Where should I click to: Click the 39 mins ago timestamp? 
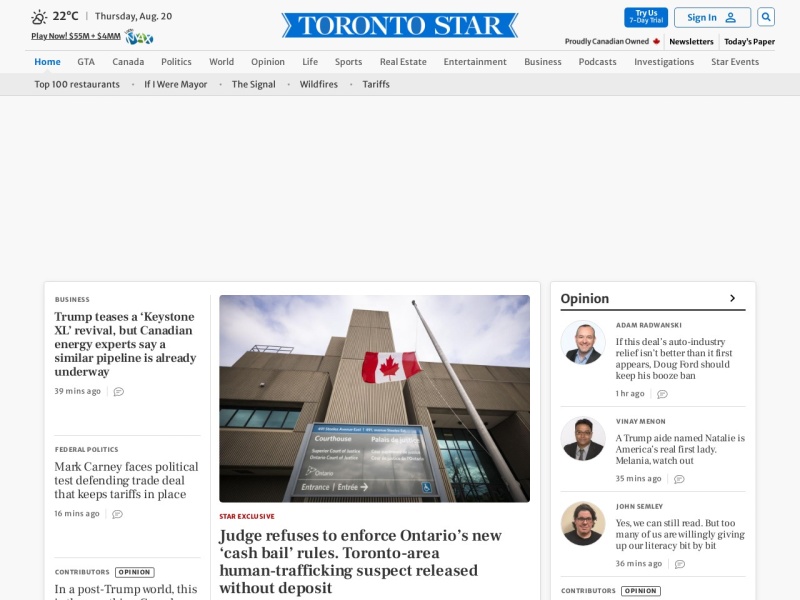[78, 391]
